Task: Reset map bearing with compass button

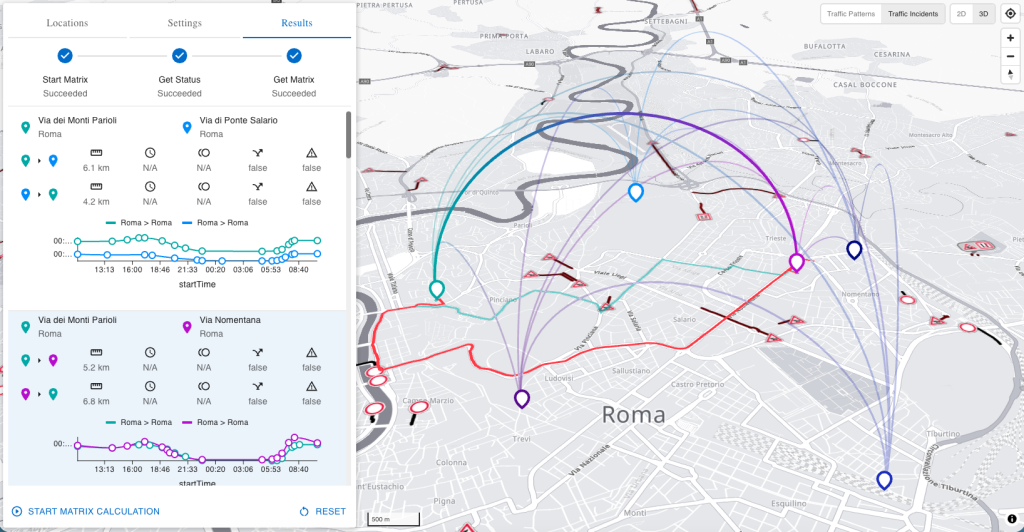Action: 1010,74
